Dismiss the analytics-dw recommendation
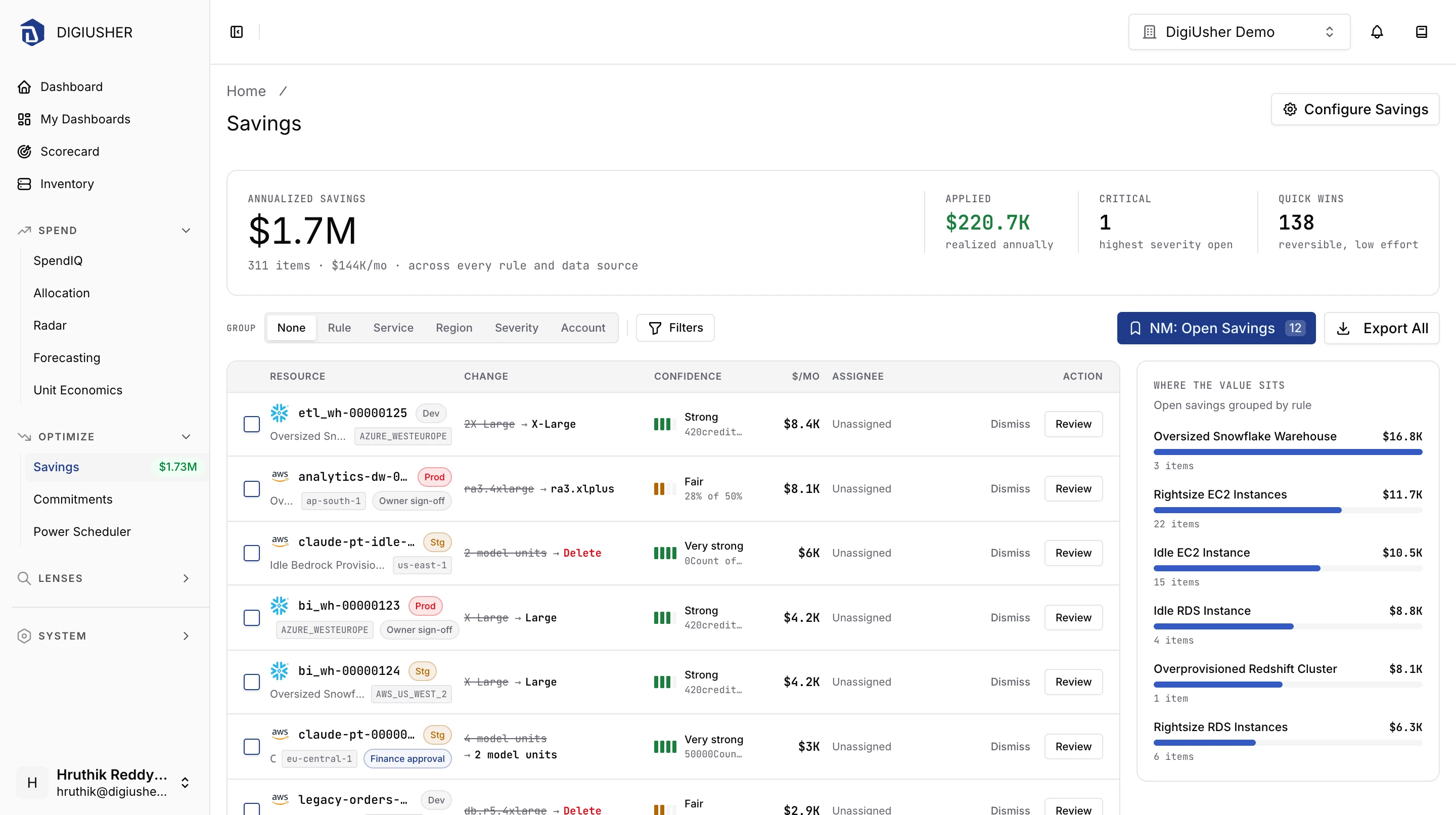This screenshot has width=1456, height=815. 1010,489
